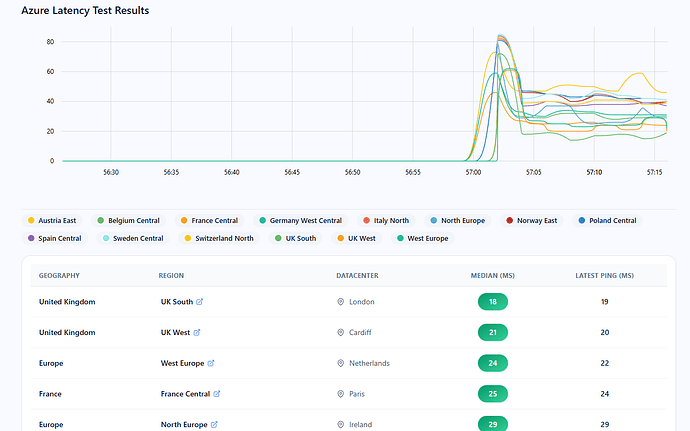Click the location pin icon beside Paris
690x431 pixels.
pyautogui.click(x=341, y=394)
